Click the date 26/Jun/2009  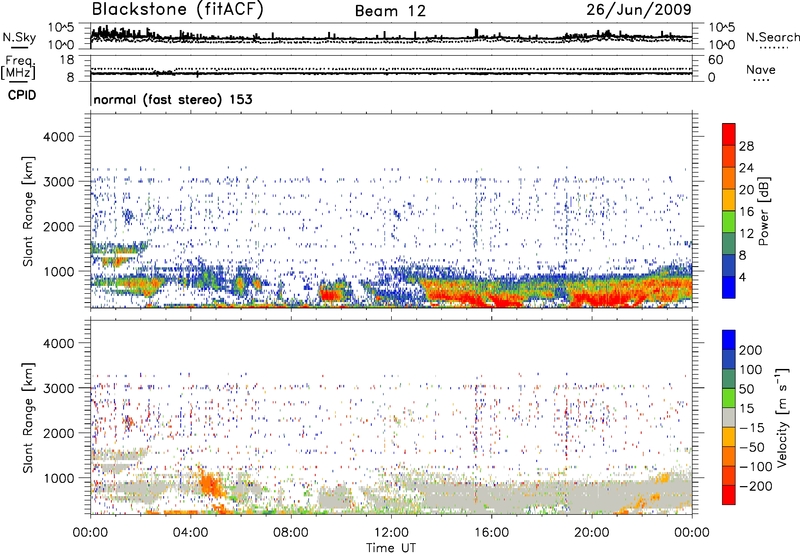(x=639, y=10)
